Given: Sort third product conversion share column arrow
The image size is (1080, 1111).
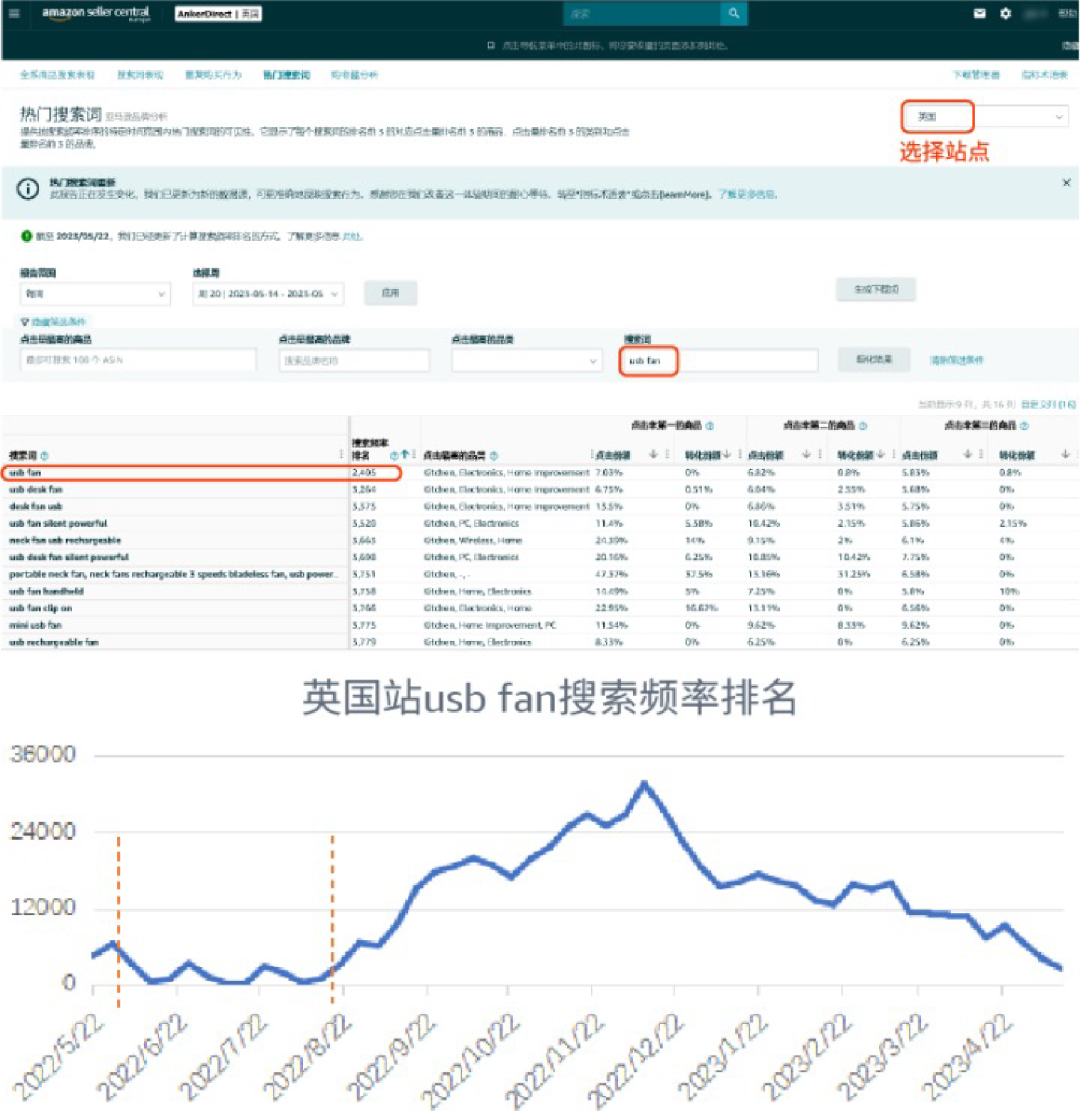Looking at the screenshot, I should 1064,454.
